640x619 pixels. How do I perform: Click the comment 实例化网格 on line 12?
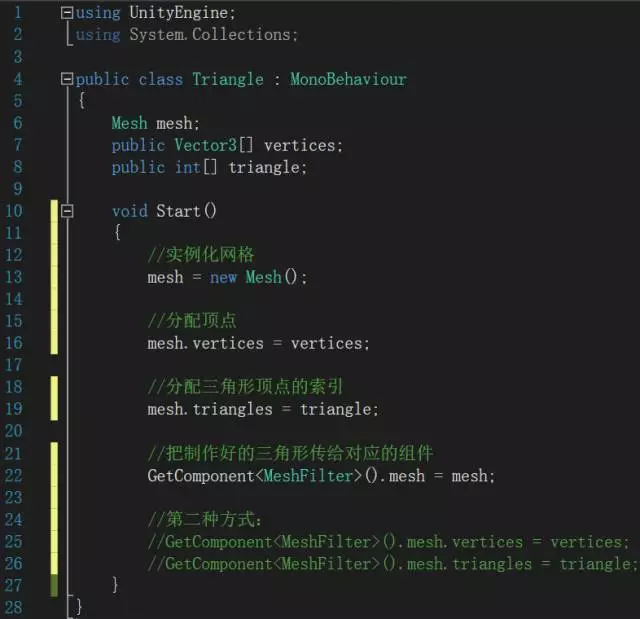(x=201, y=255)
